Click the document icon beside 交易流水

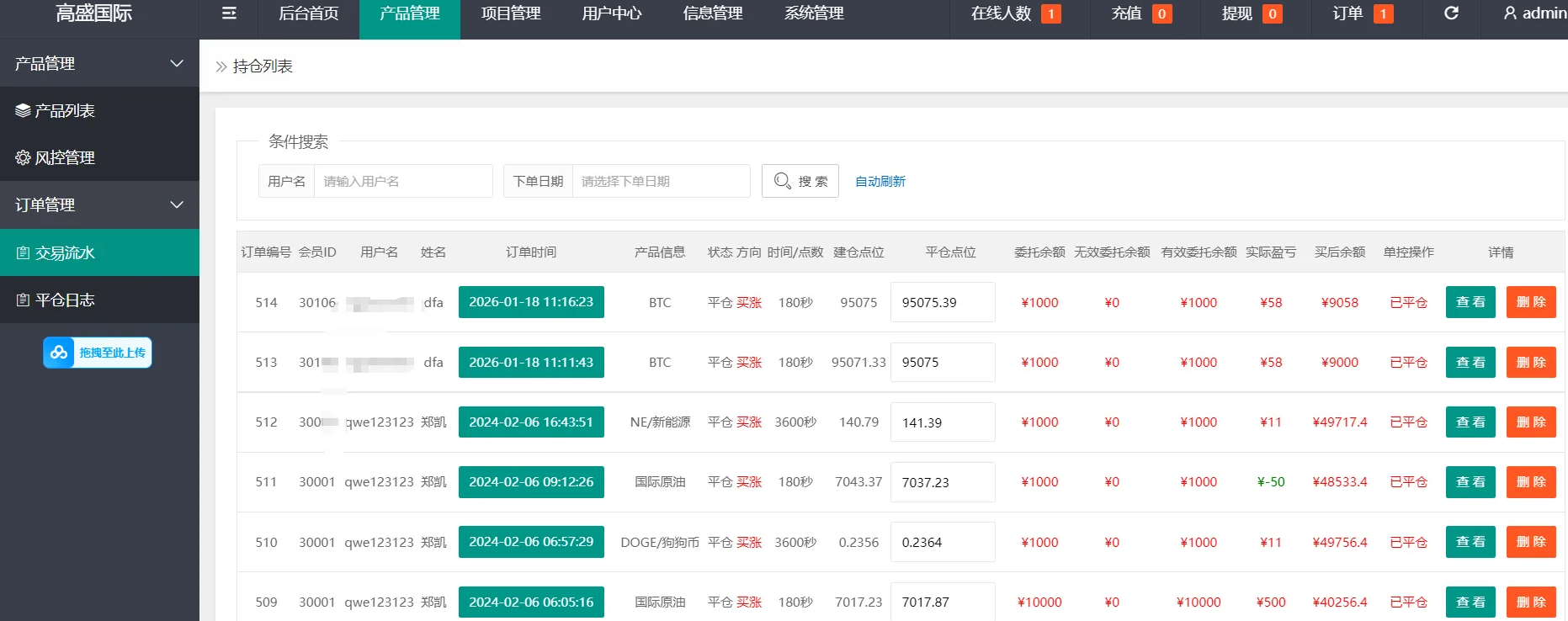tap(23, 252)
